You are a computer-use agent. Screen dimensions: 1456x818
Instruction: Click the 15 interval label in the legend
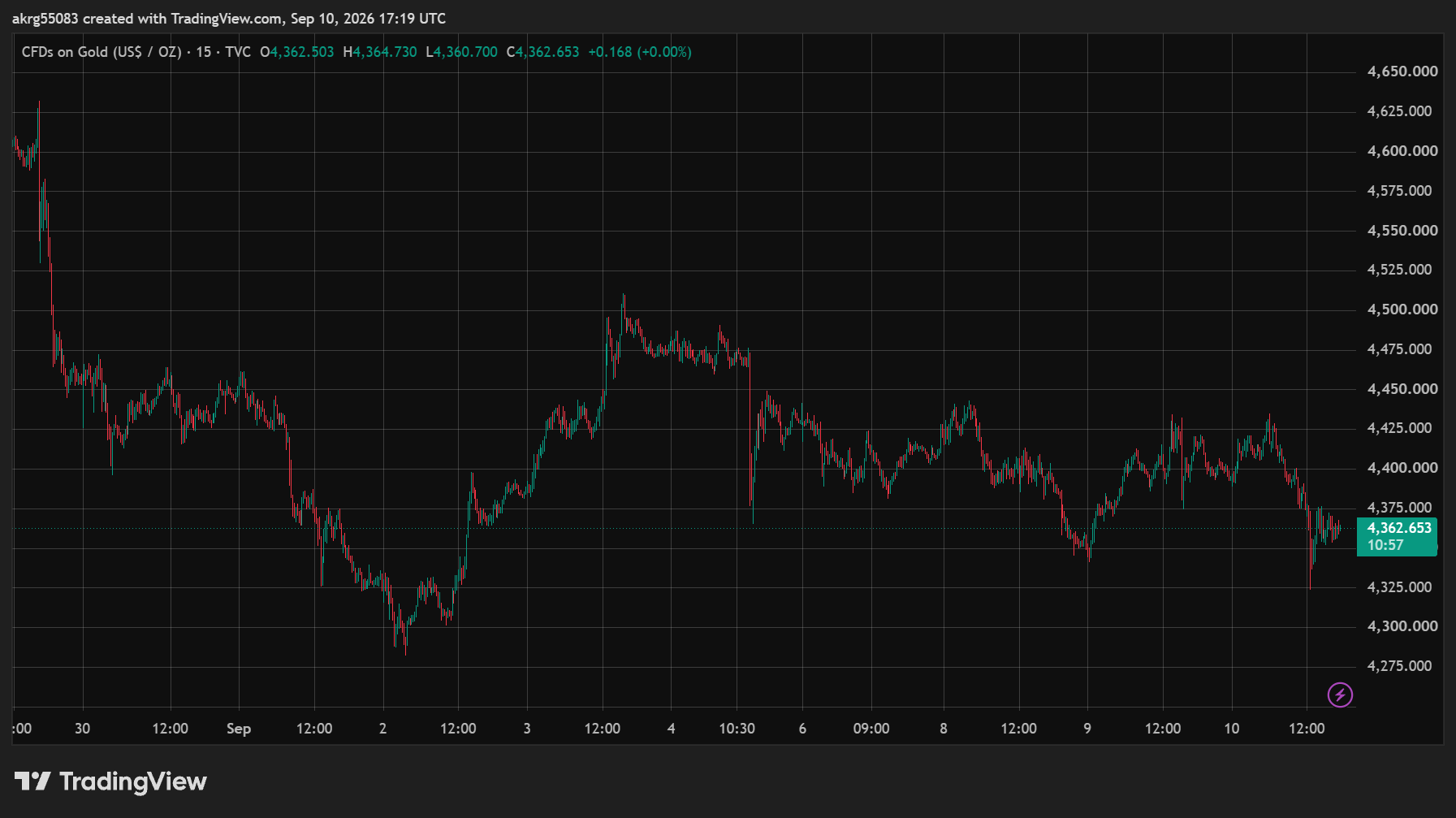[x=203, y=52]
